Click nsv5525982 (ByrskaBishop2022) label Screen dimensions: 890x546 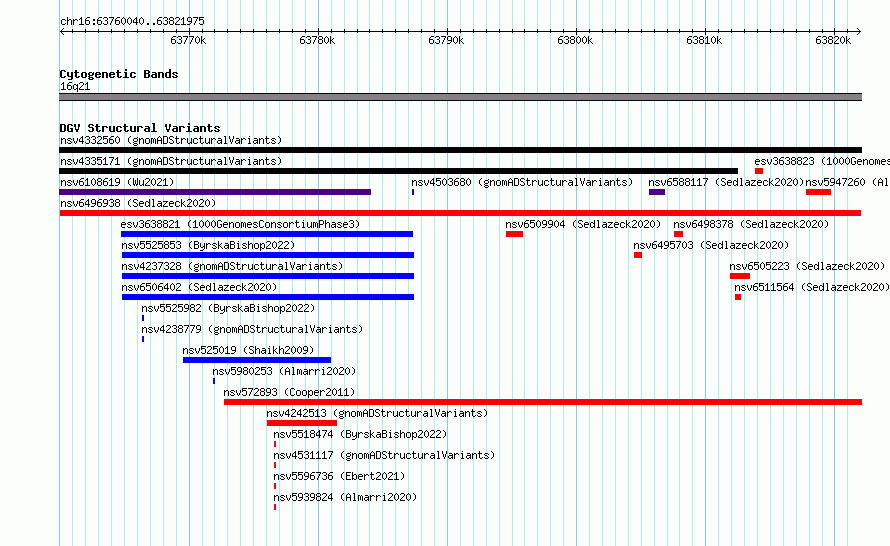228,308
